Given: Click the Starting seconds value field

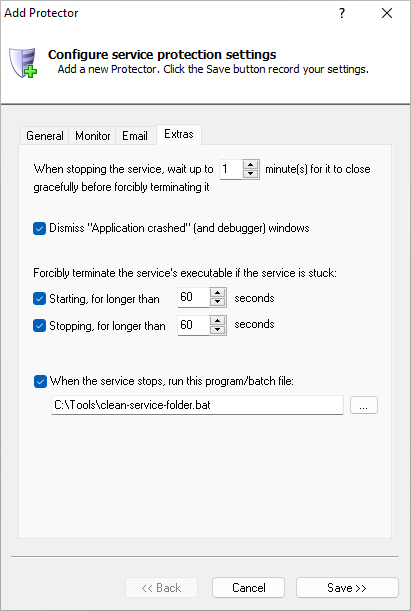Looking at the screenshot, I should (194, 297).
